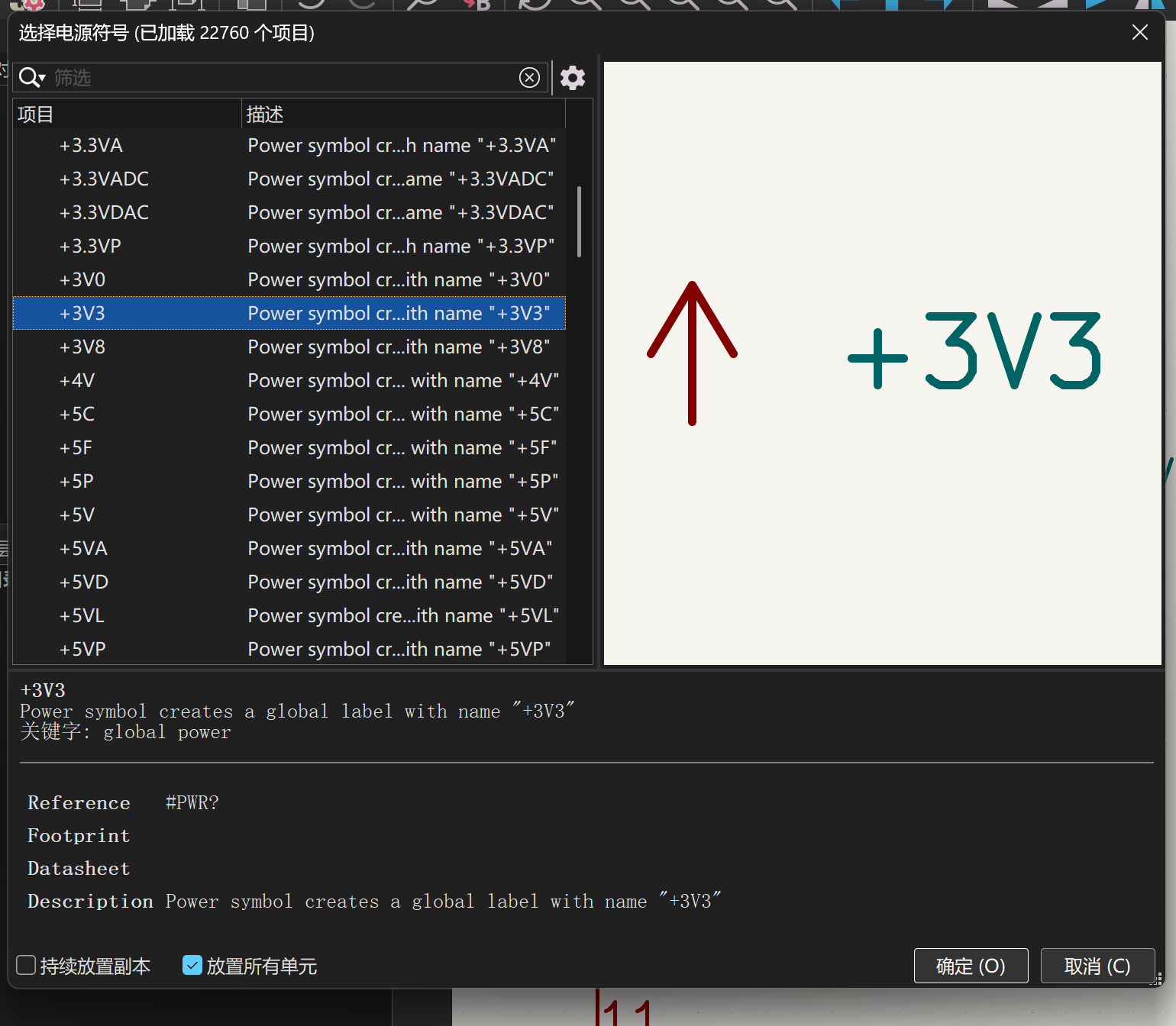Image resolution: width=1176 pixels, height=1026 pixels.
Task: Select the +5VP power symbol
Action: point(289,649)
